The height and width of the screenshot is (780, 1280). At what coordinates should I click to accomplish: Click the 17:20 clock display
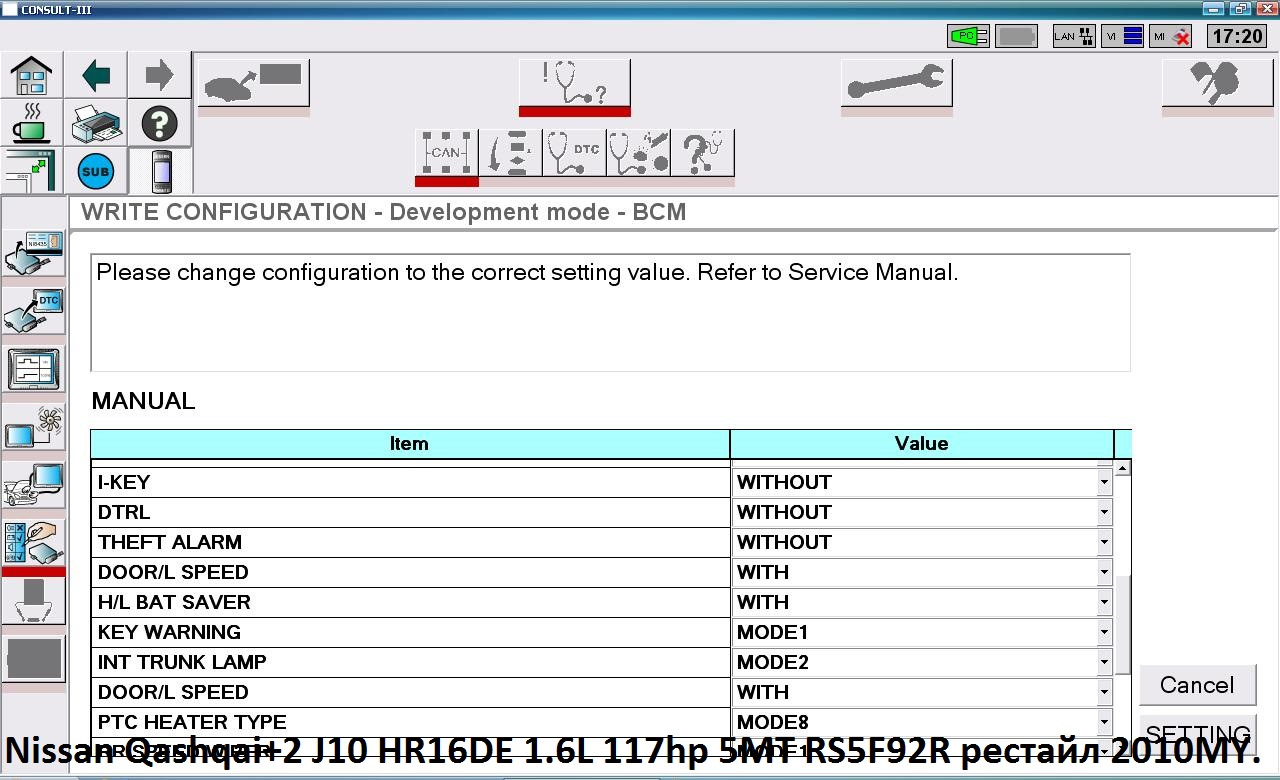tap(1237, 36)
